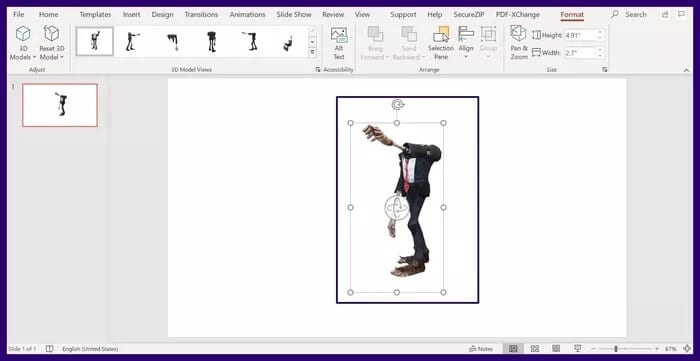This screenshot has width=700, height=361.
Task: Choose the fourth 3D model view preset
Action: (212, 41)
